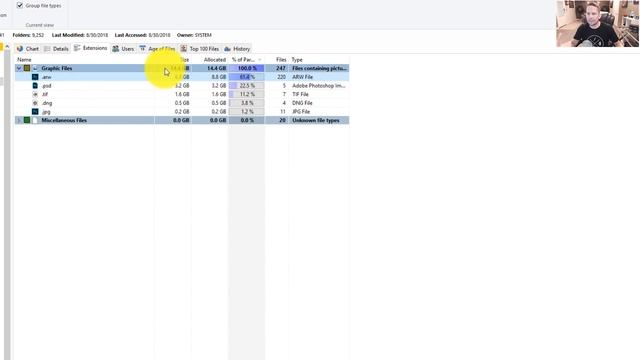Click the 8.8 GB Allocated cell of .arw
This screenshot has width=640, height=360.
(x=219, y=77)
